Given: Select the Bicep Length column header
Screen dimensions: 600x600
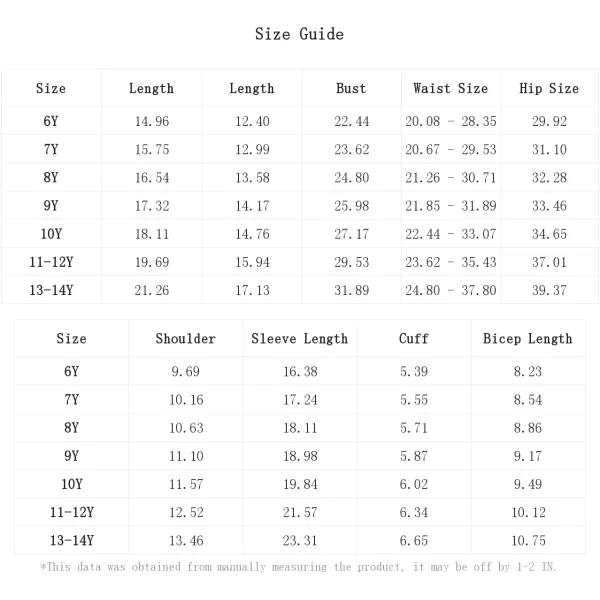Looking at the screenshot, I should coord(528,339).
